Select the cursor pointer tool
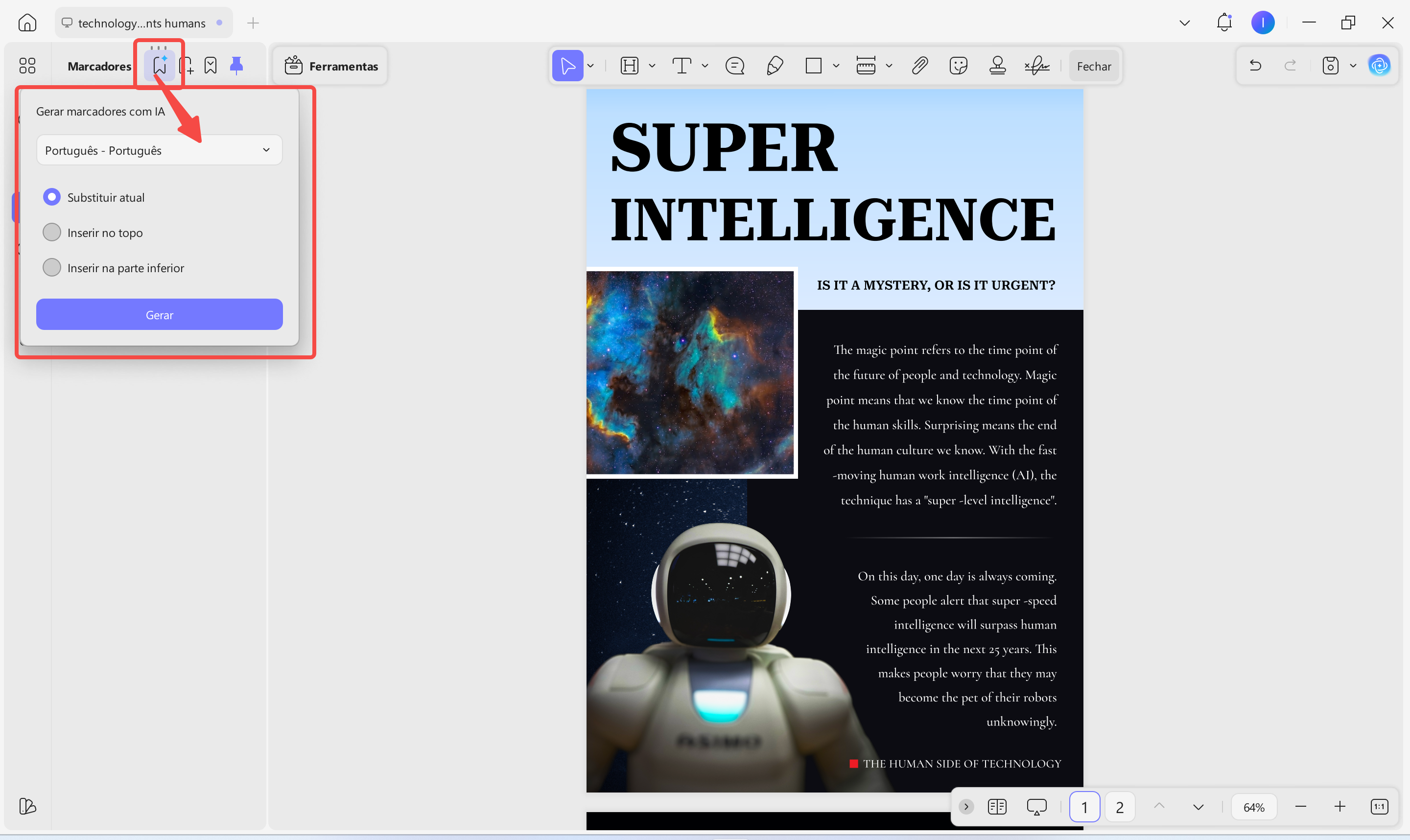This screenshot has height=840, width=1410. (568, 66)
